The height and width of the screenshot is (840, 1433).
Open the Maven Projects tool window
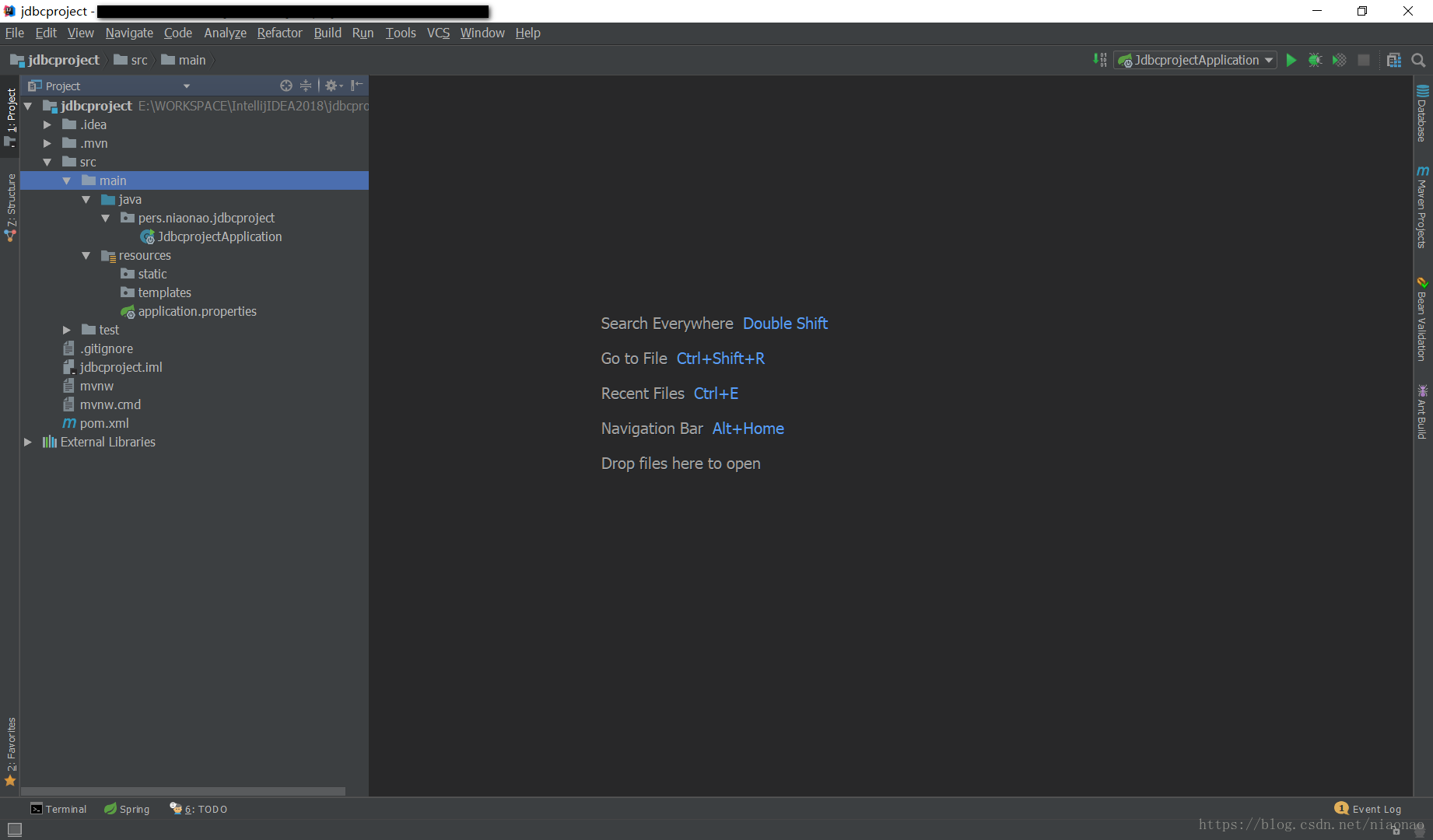click(x=1422, y=208)
